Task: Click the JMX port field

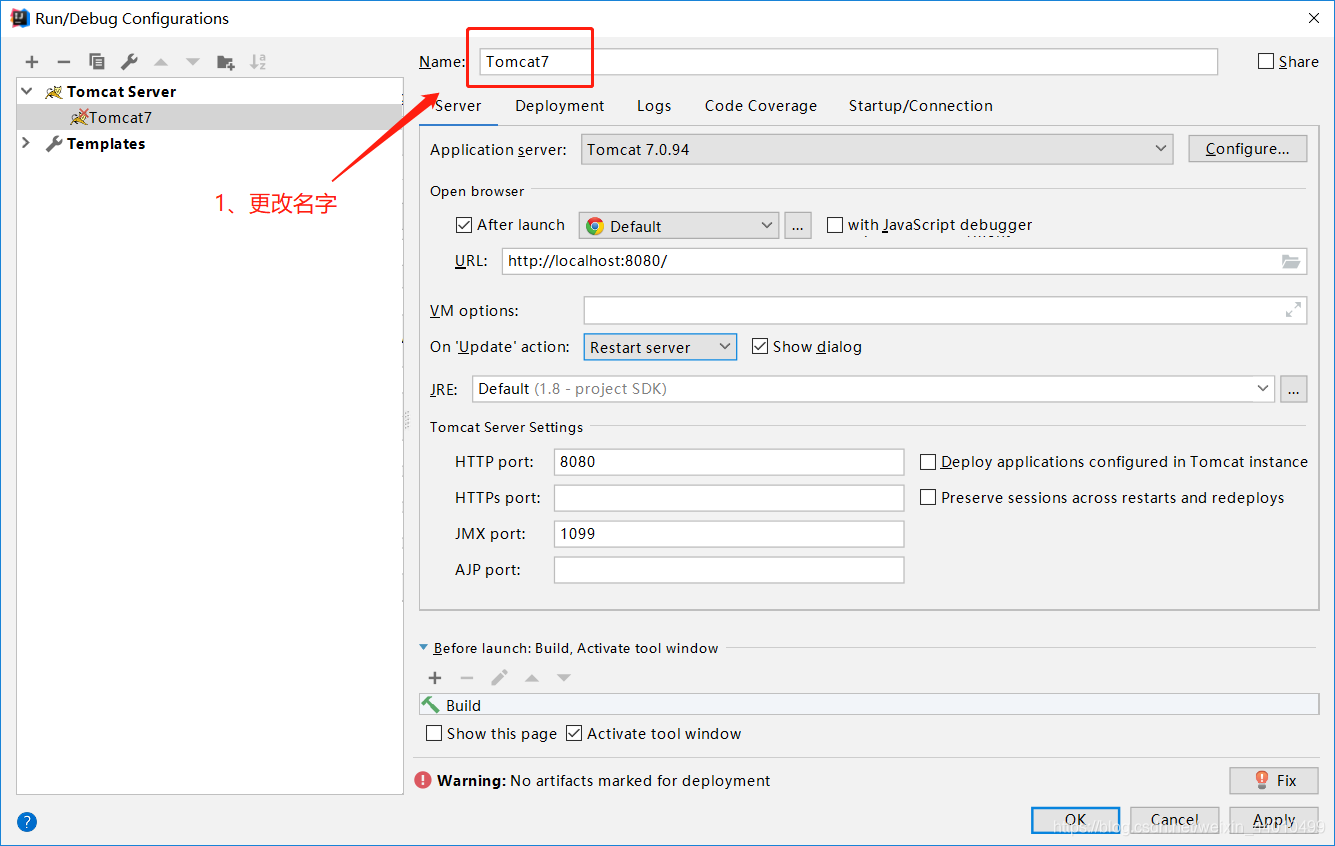Action: [729, 533]
